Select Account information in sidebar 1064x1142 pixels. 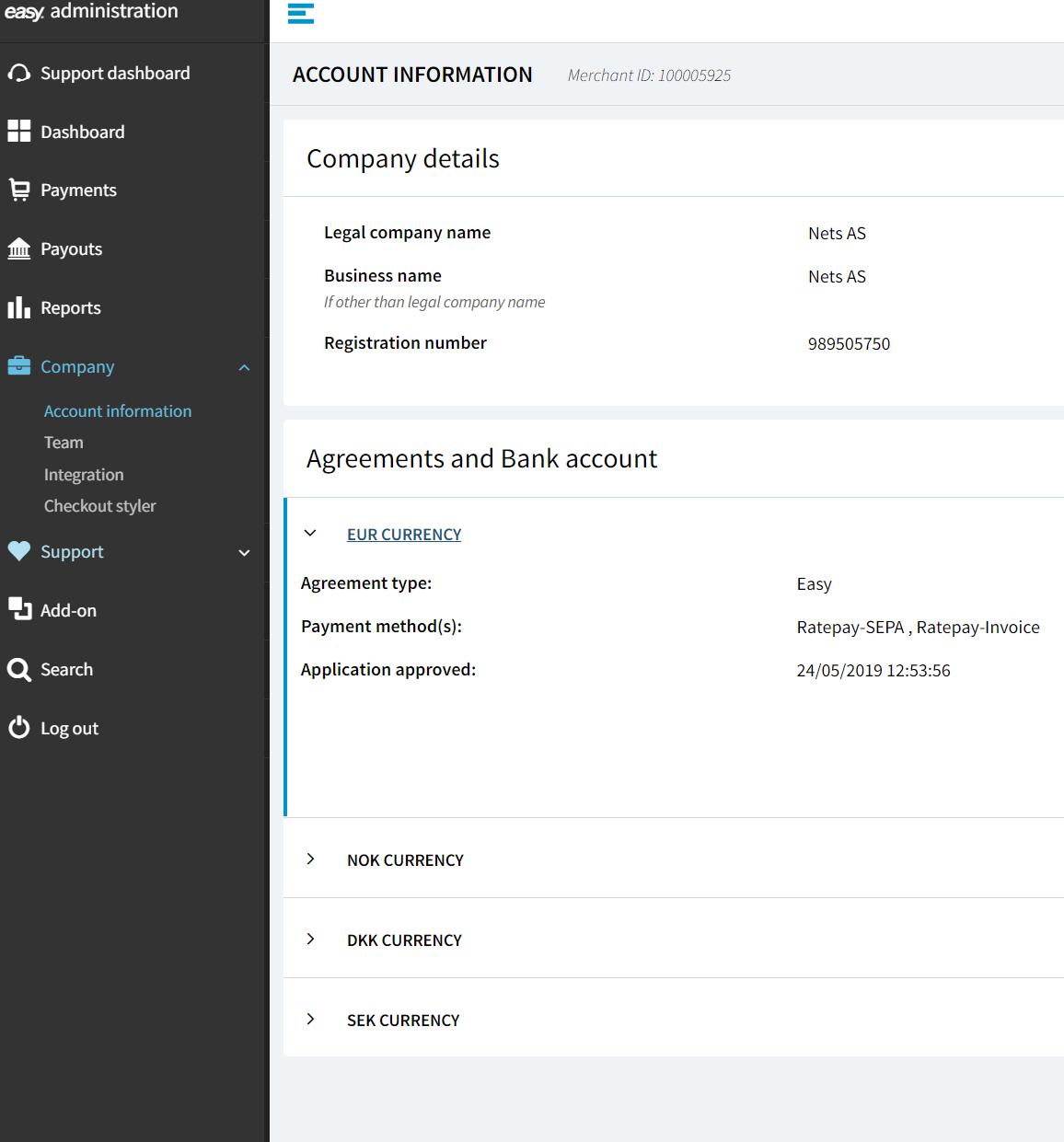[118, 411]
